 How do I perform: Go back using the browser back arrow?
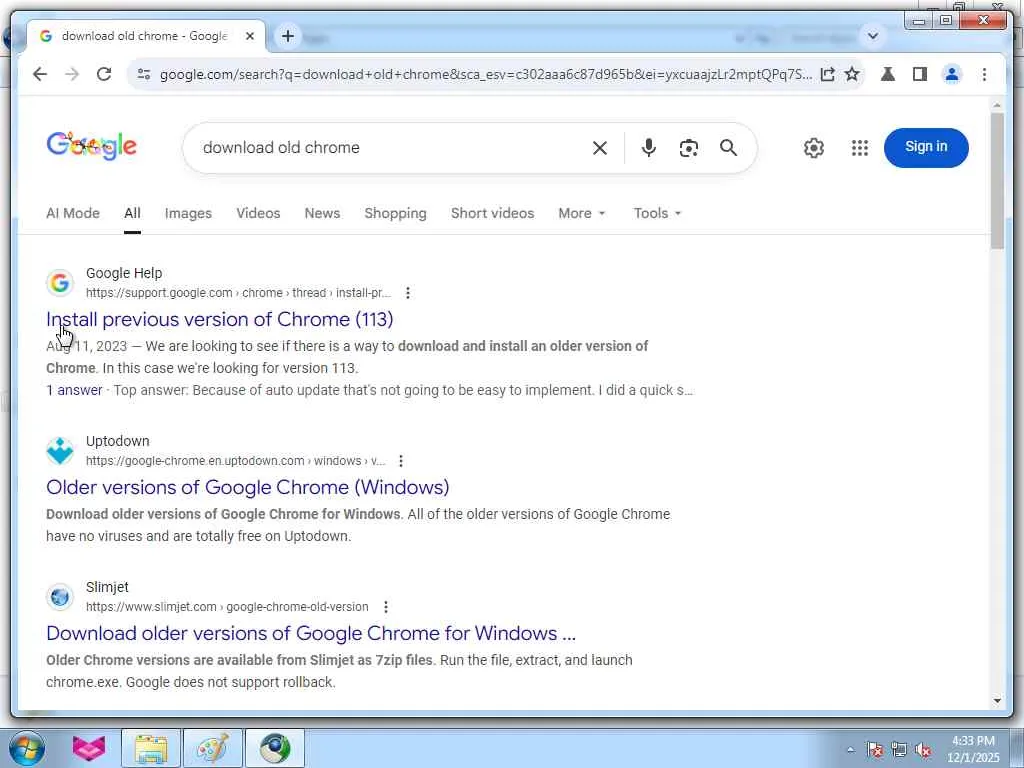point(40,74)
